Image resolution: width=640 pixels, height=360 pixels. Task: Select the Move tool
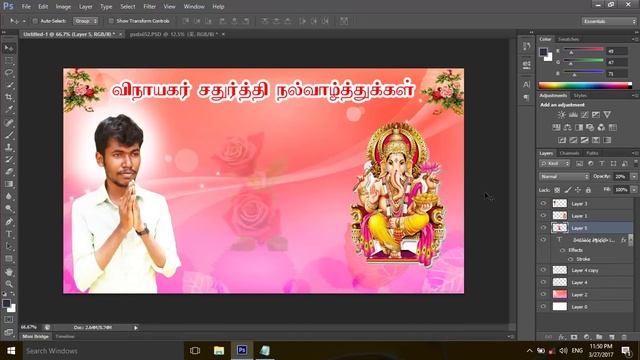pyautogui.click(x=9, y=48)
